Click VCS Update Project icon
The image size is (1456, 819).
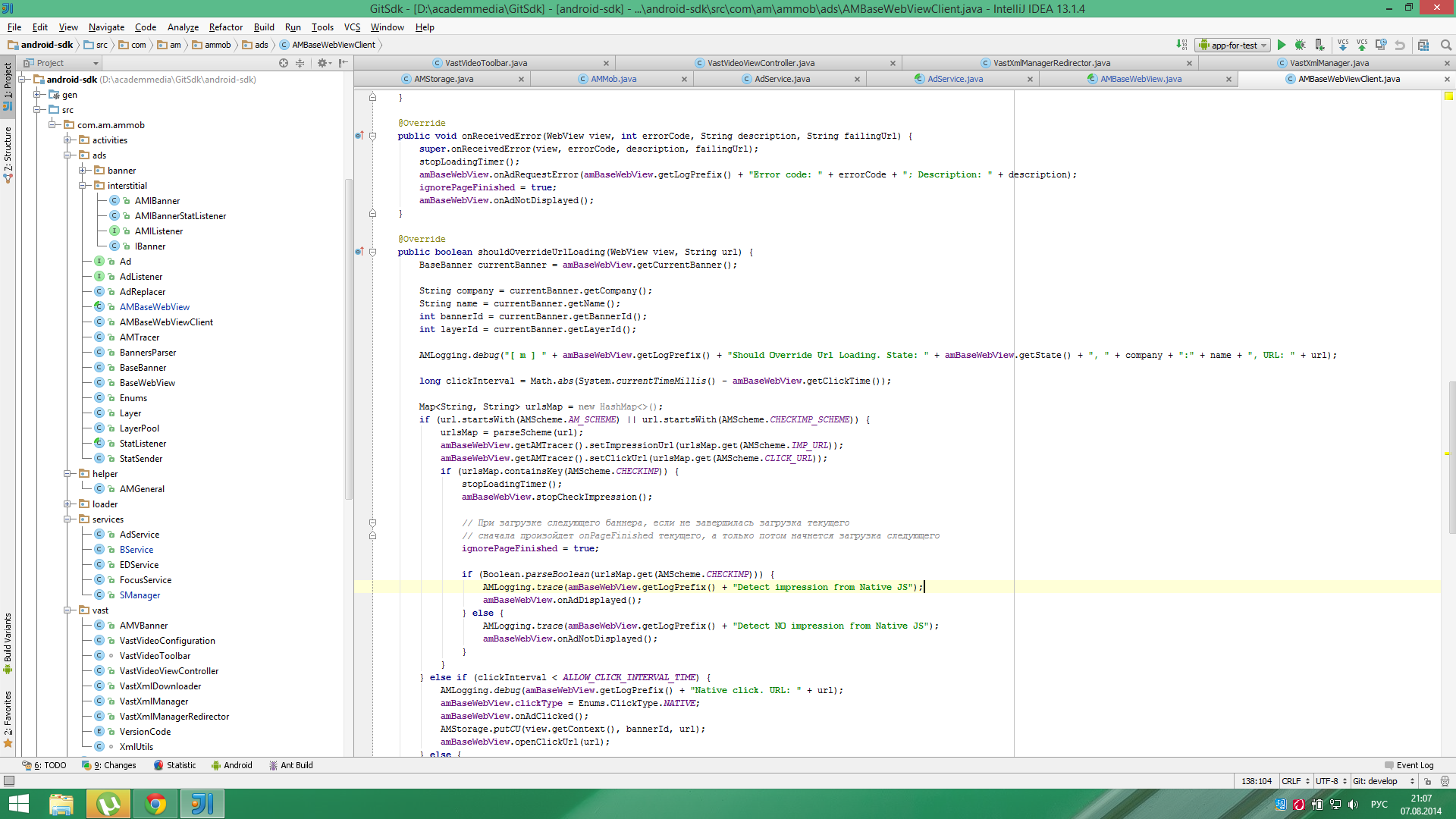1343,45
